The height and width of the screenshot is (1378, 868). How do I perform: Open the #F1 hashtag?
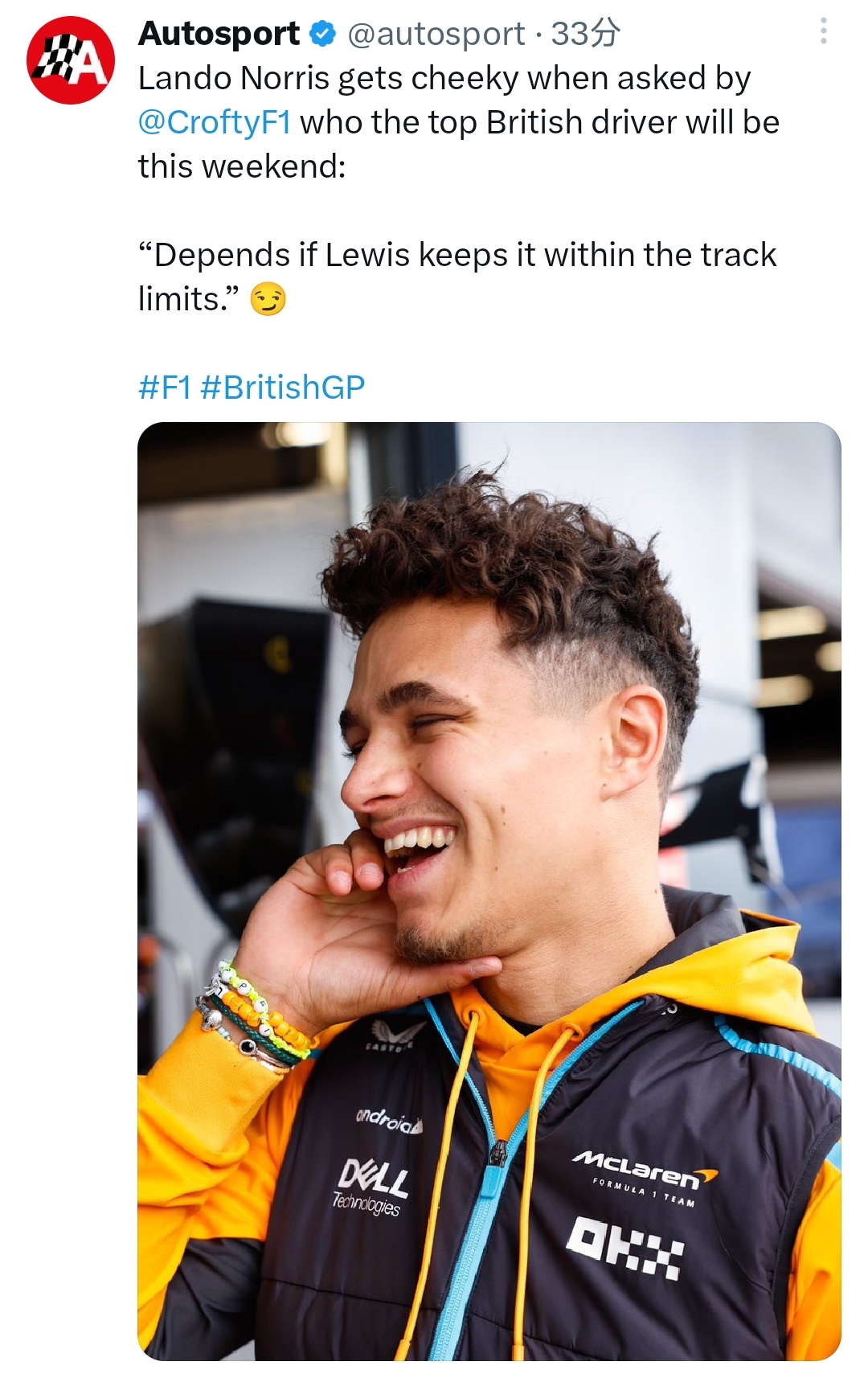[x=165, y=387]
